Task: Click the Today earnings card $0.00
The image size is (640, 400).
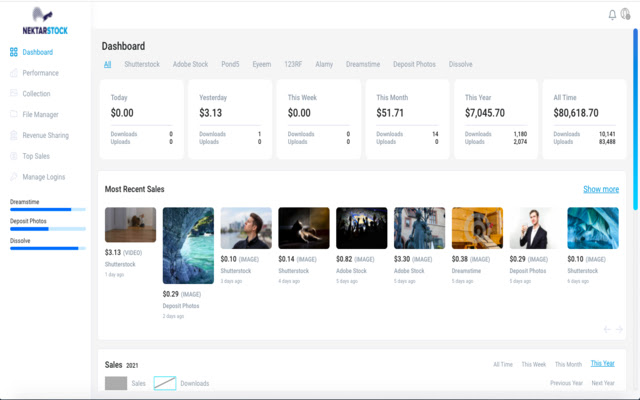Action: click(x=141, y=119)
